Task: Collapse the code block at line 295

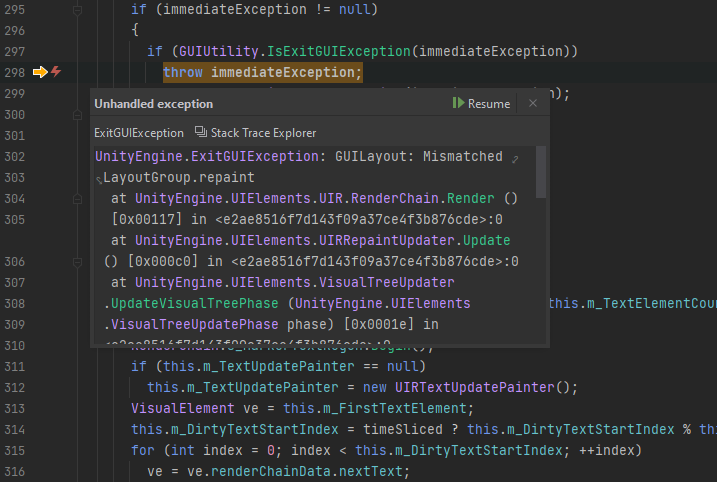Action: [x=77, y=9]
